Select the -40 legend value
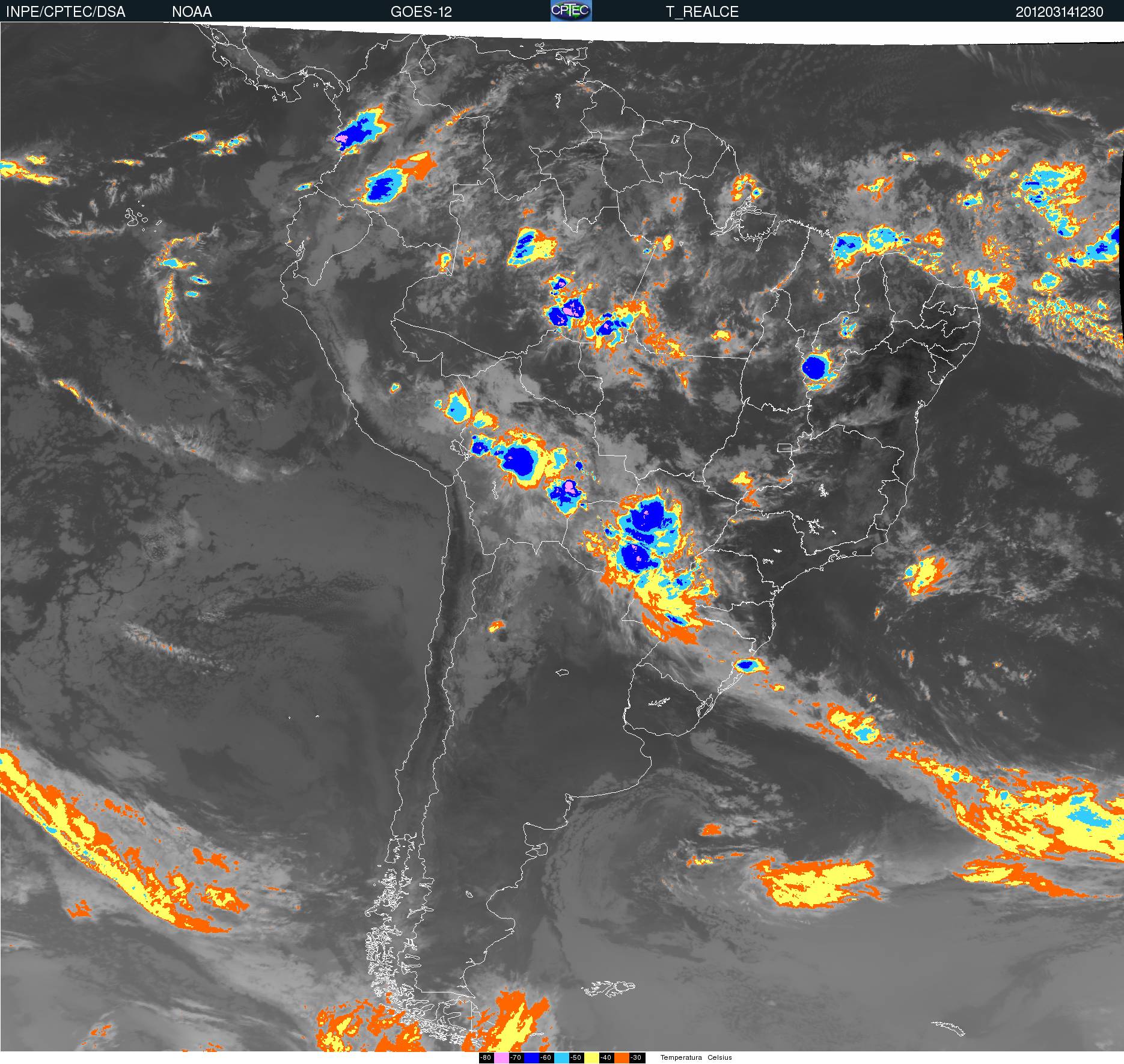The image size is (1124, 1064). coord(606,1058)
